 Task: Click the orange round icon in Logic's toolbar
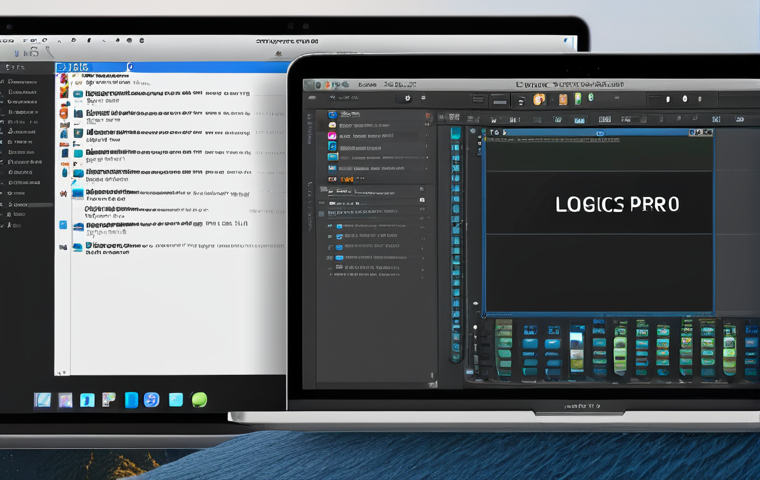point(539,99)
